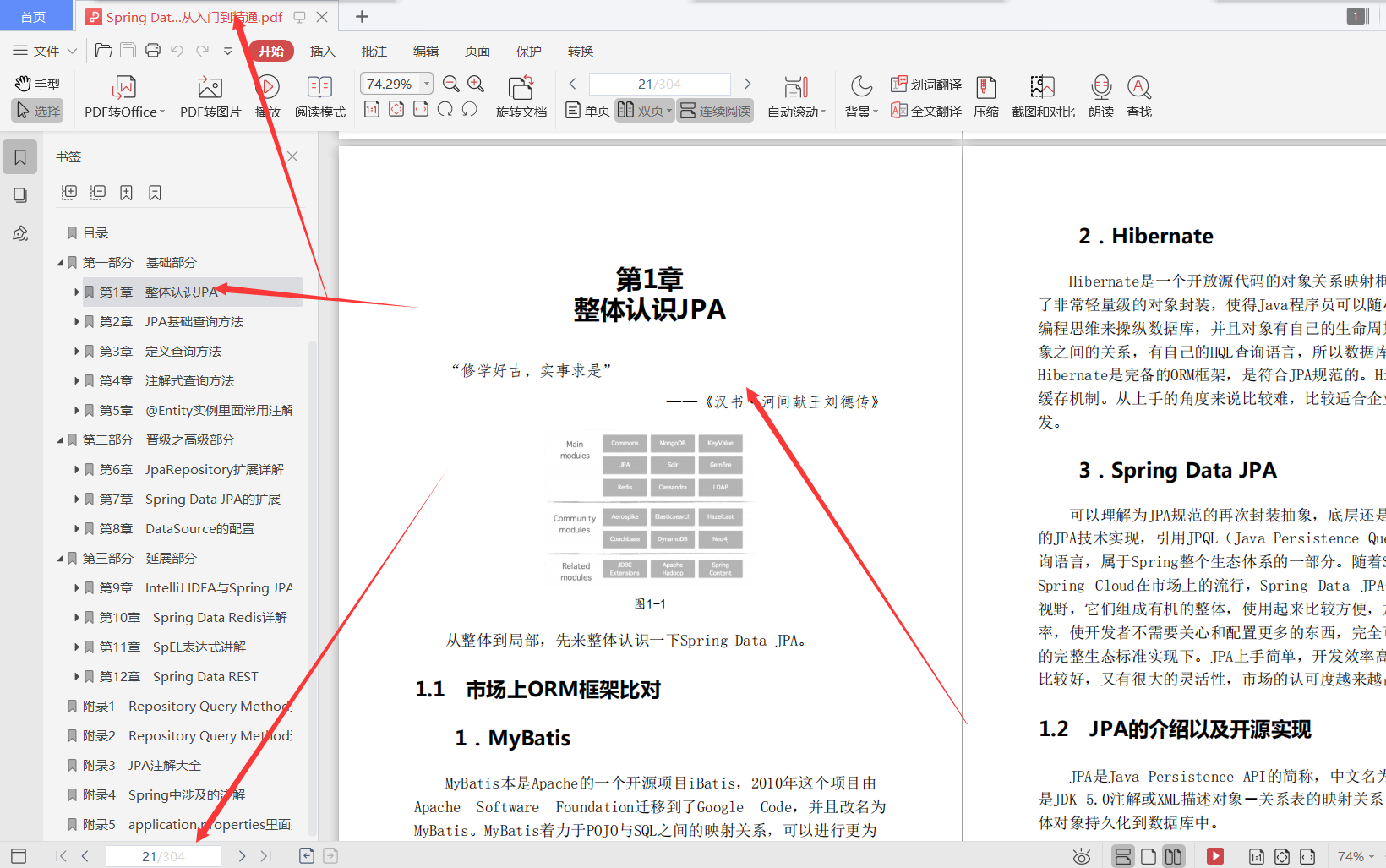
Task: Open full text translation
Action: [x=926, y=111]
